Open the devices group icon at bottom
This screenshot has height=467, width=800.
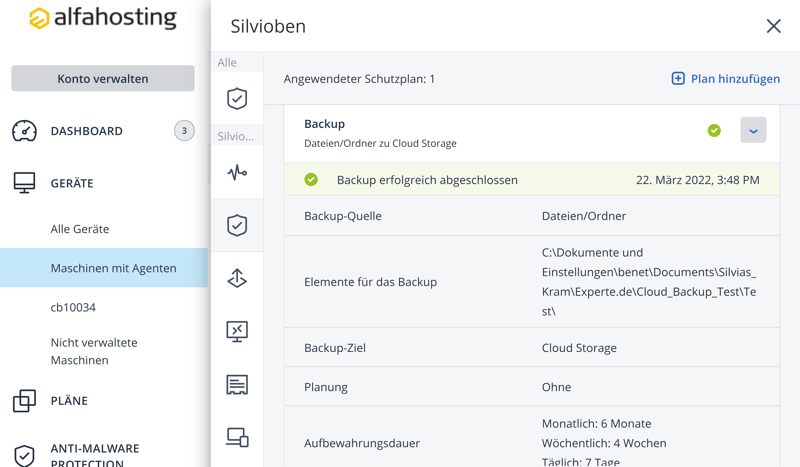pos(237,437)
